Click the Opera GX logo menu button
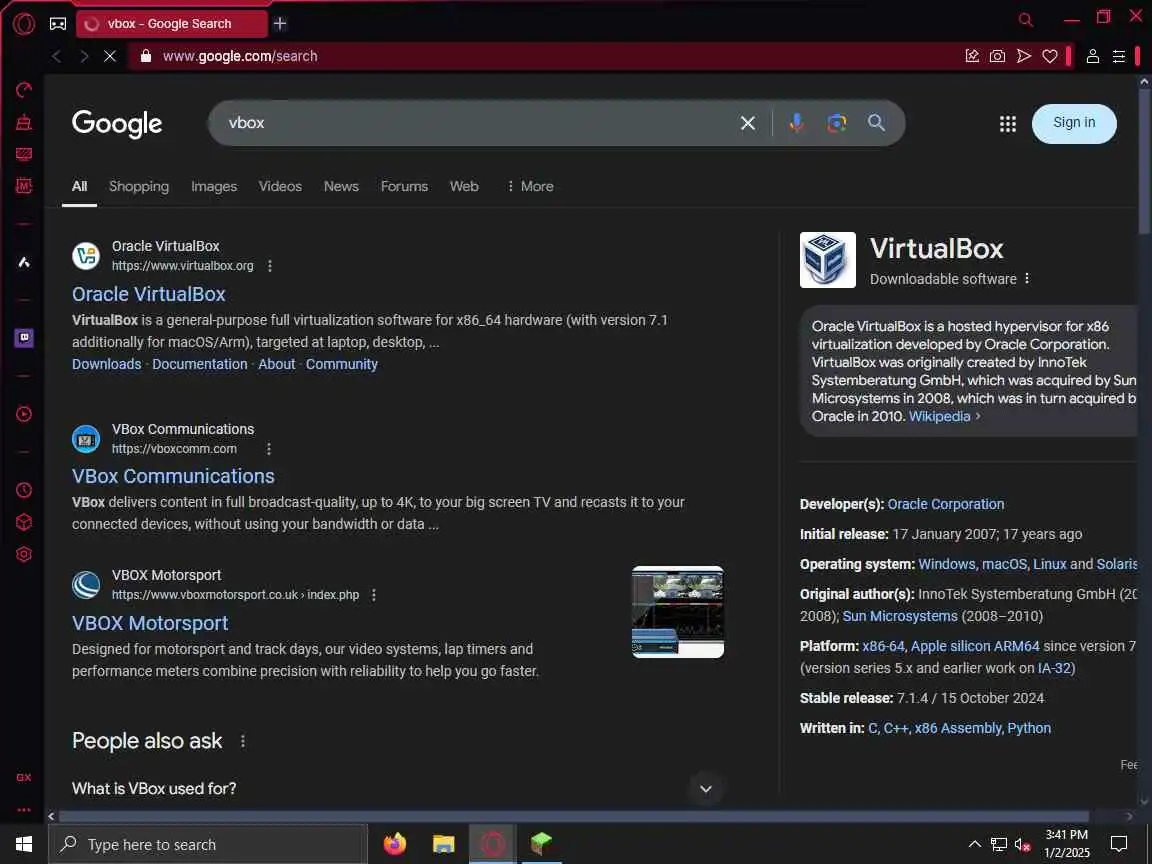 (24, 24)
